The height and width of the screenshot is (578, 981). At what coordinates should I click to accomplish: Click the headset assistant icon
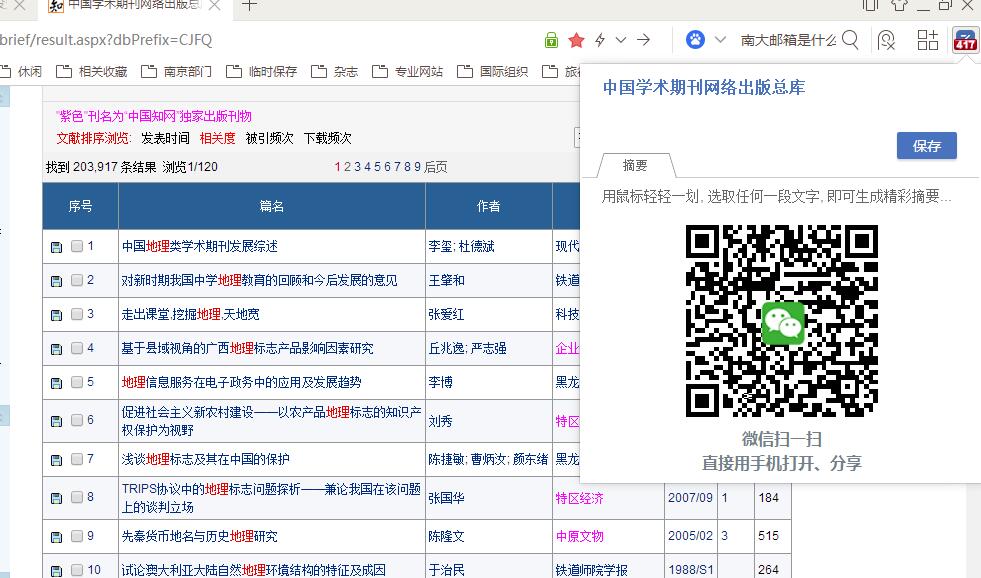pyautogui.click(x=886, y=40)
